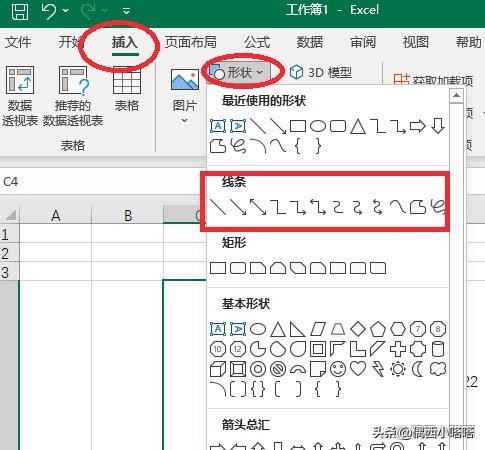Select Lightning Bolt under 基本形状
Screen dimensions: 485x450
[378, 369]
